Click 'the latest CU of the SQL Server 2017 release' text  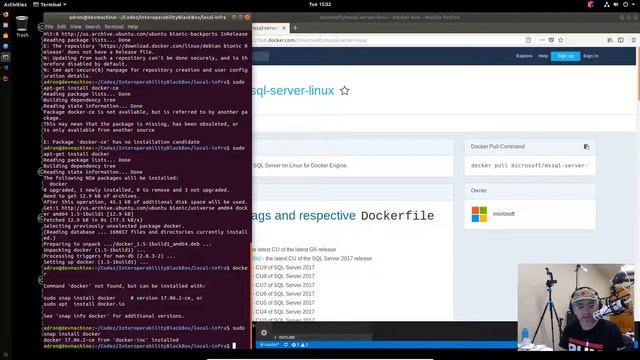[x=318, y=258]
